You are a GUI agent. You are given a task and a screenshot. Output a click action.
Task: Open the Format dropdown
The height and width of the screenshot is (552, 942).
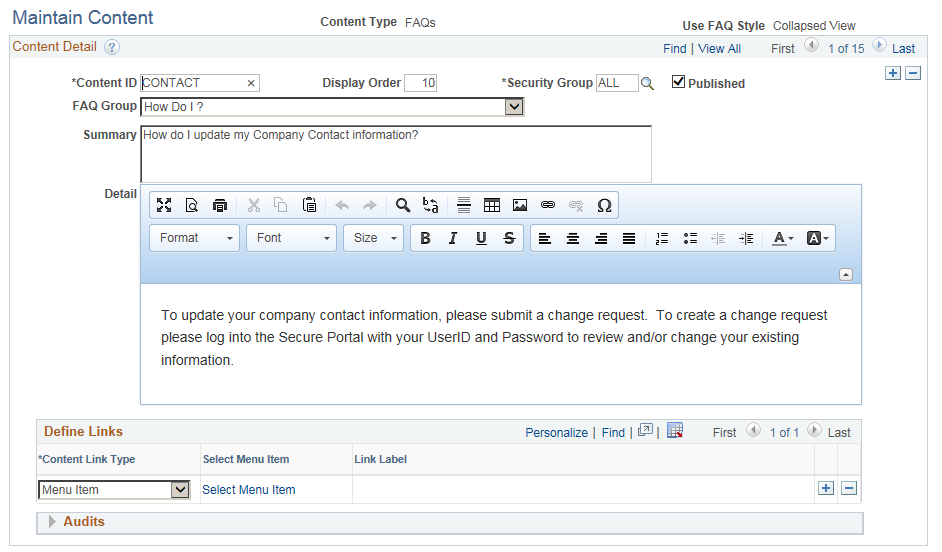[195, 238]
